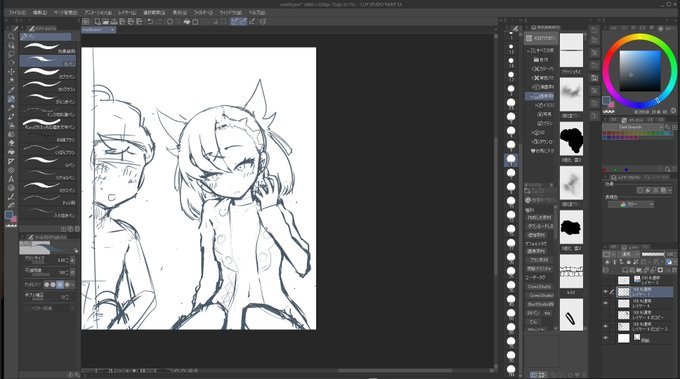Expand the ダウンロード material folder
Screen dimensions: 680x379
pyautogui.click(x=533, y=142)
